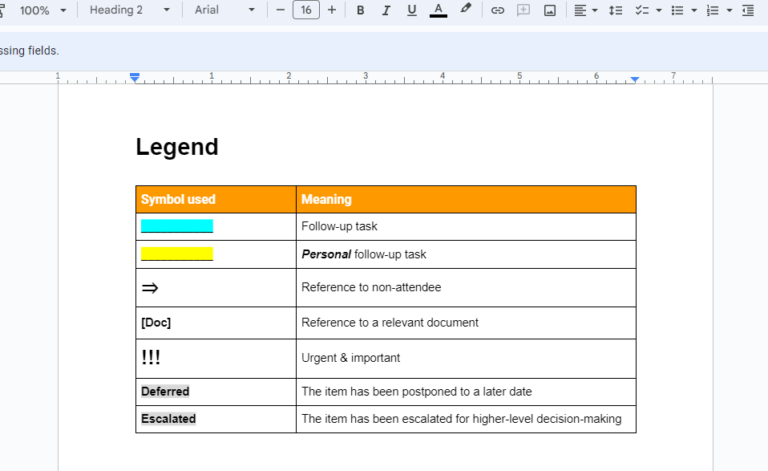
Task: Click the insert link icon
Action: (x=497, y=10)
